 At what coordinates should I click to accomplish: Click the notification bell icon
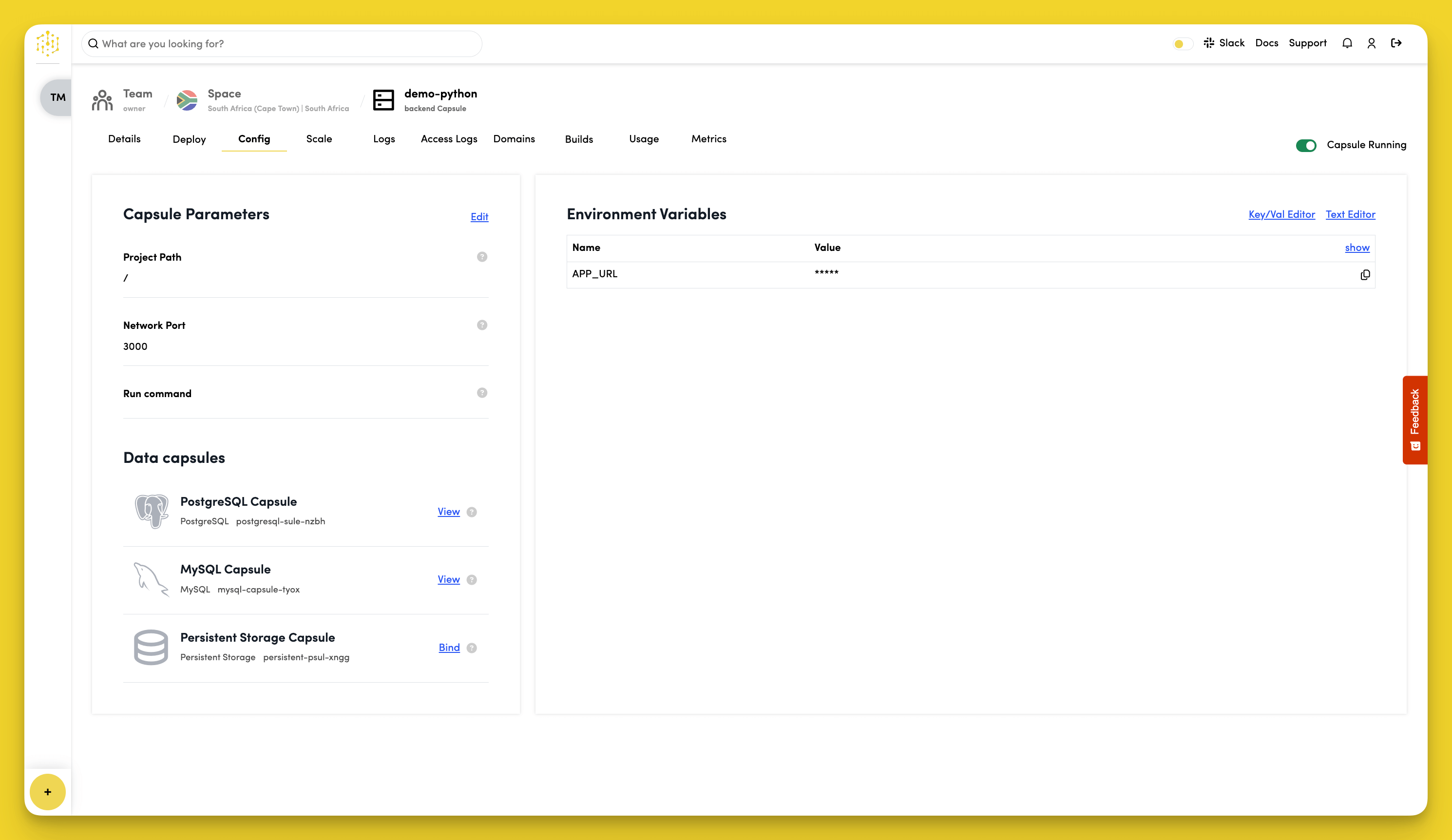click(x=1347, y=43)
